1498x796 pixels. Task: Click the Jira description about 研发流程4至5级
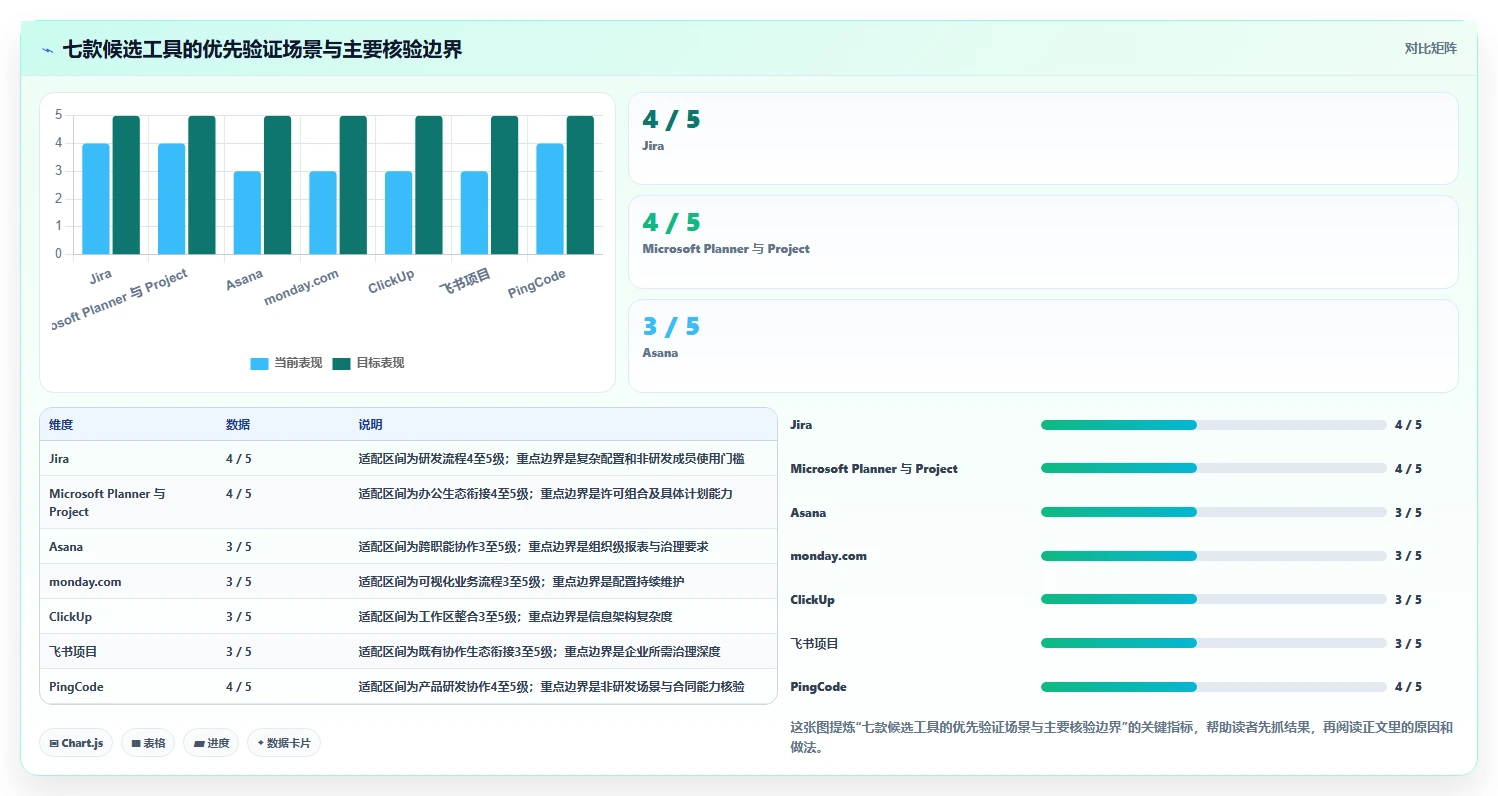551,459
